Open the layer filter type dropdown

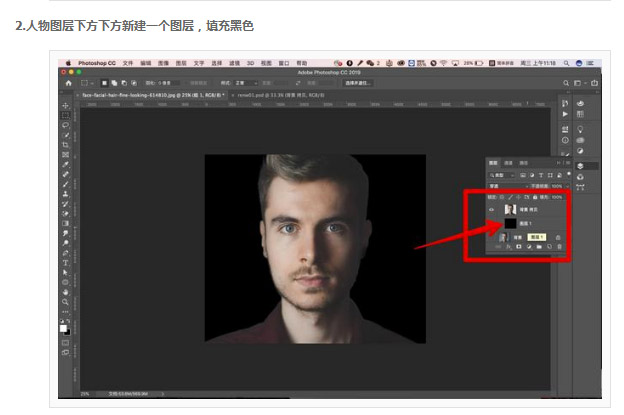[502, 175]
